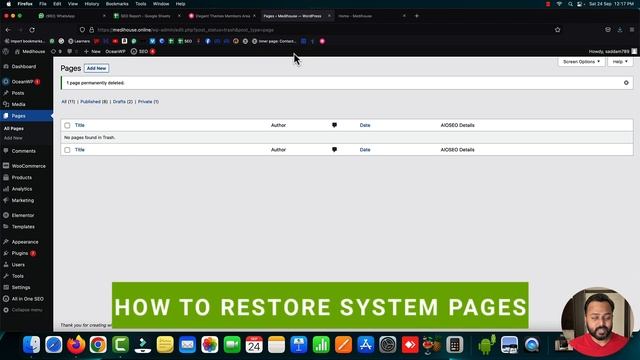Image resolution: width=640 pixels, height=360 pixels.
Task: Click the Add New page button
Action: 96,68
